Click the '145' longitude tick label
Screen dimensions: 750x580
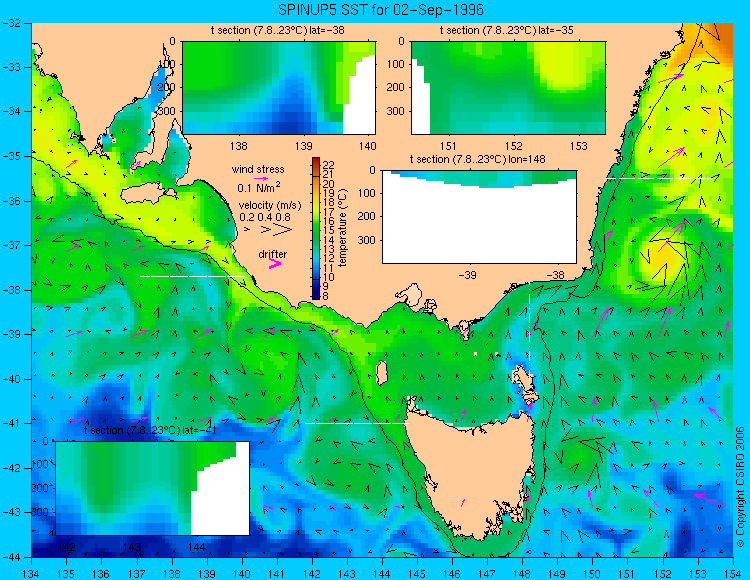(417, 574)
